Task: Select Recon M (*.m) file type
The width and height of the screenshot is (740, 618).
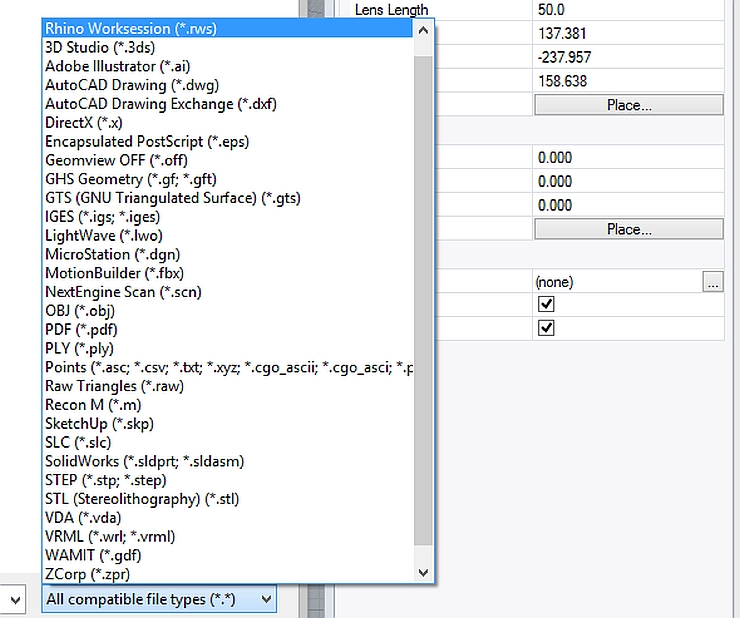Action: pyautogui.click(x=227, y=405)
